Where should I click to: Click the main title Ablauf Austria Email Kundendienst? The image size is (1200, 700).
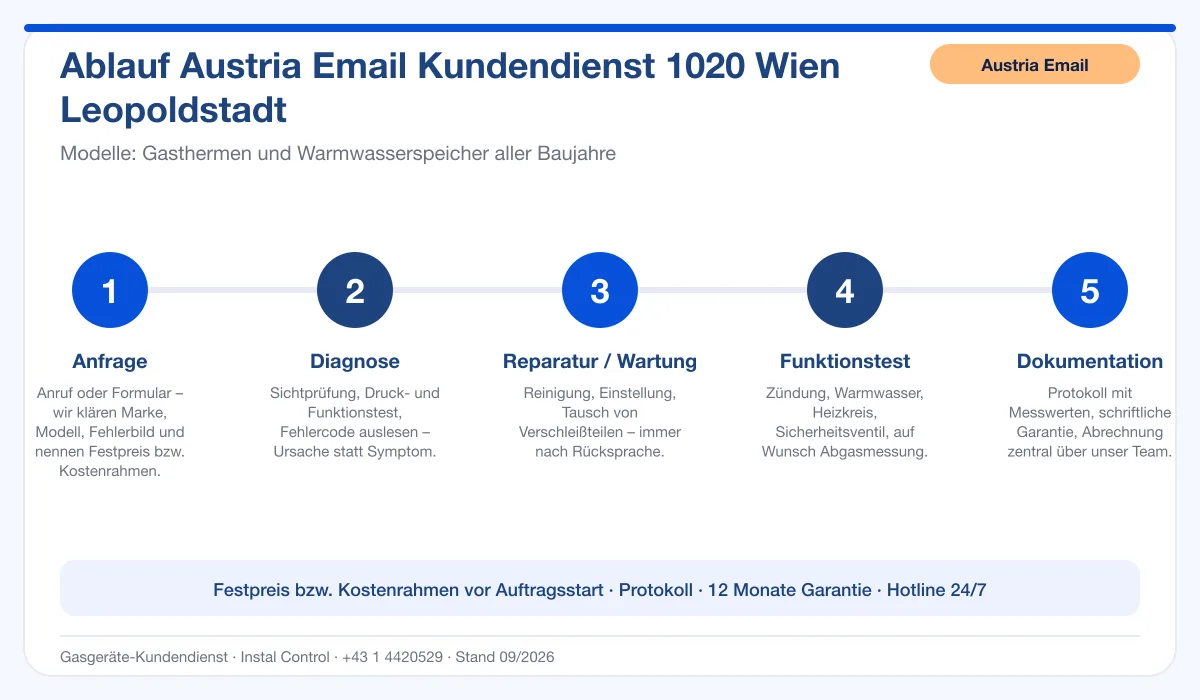(450, 87)
